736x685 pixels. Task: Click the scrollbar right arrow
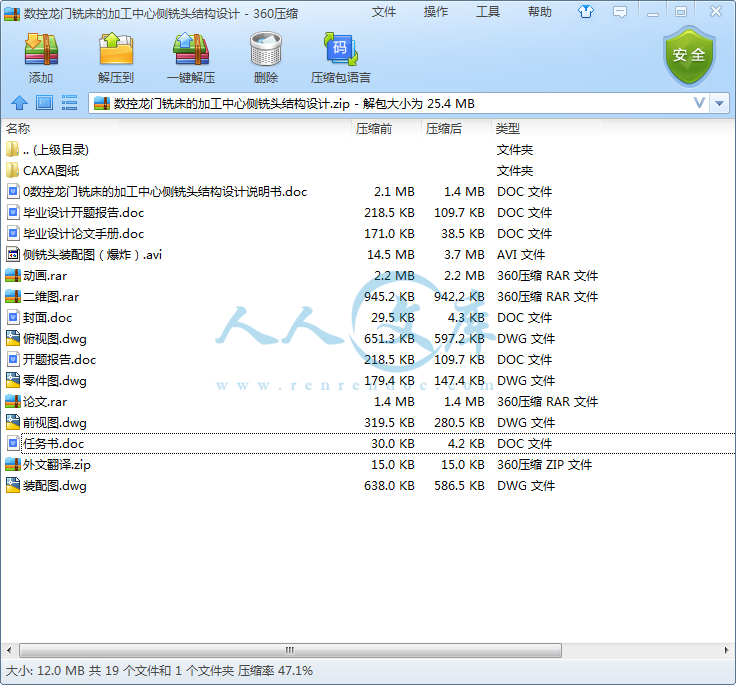727,650
